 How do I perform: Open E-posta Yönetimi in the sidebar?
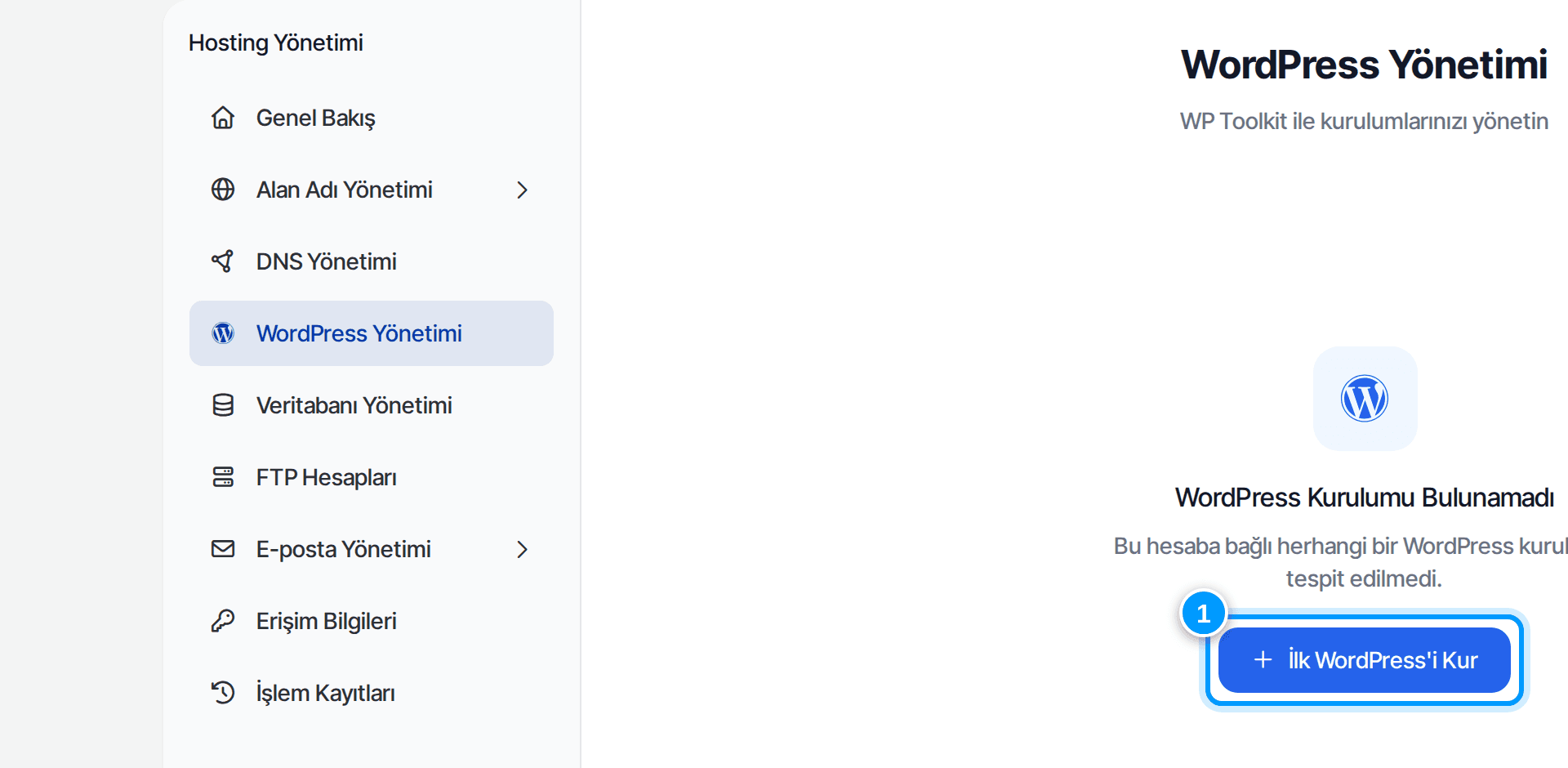point(372,549)
